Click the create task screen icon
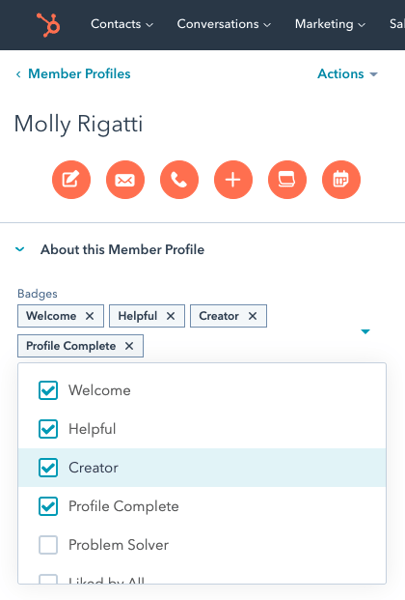This screenshot has height=600, width=405. pyautogui.click(x=287, y=179)
